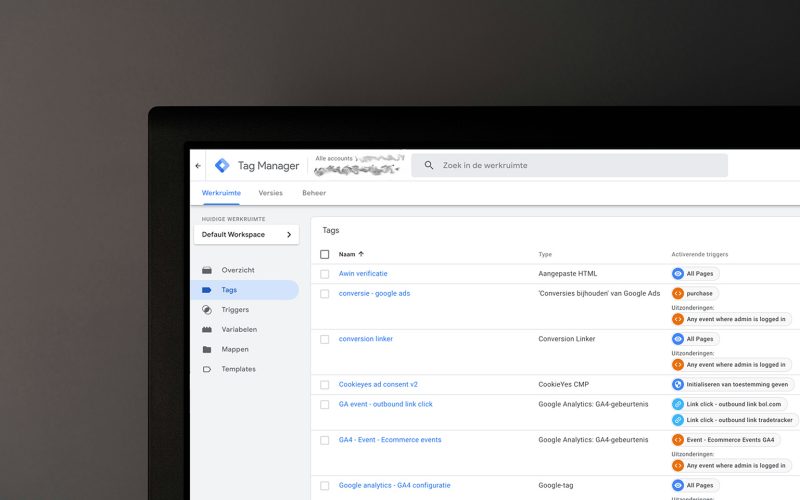The width and height of the screenshot is (800, 500).
Task: Click the Naam sort arrow
Action: (361, 254)
